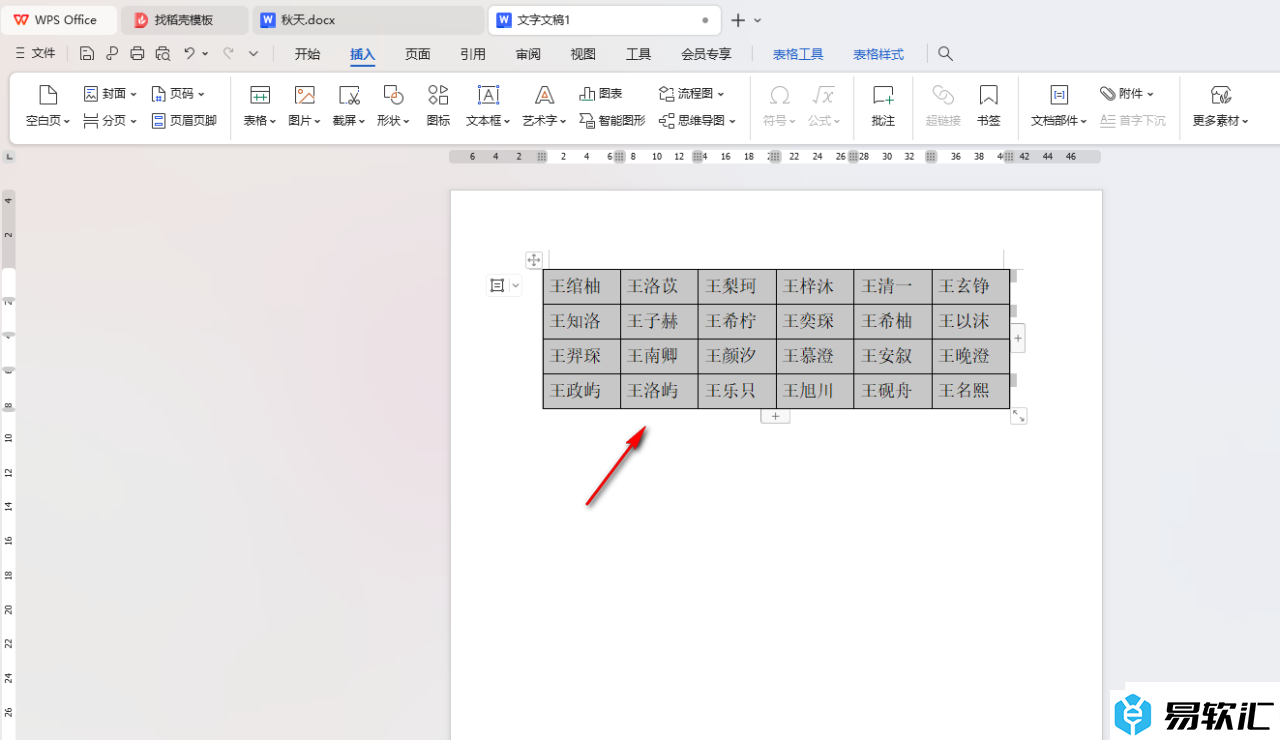Image resolution: width=1280 pixels, height=740 pixels.
Task: Open 智能图形 smart graphics
Action: (x=612, y=121)
